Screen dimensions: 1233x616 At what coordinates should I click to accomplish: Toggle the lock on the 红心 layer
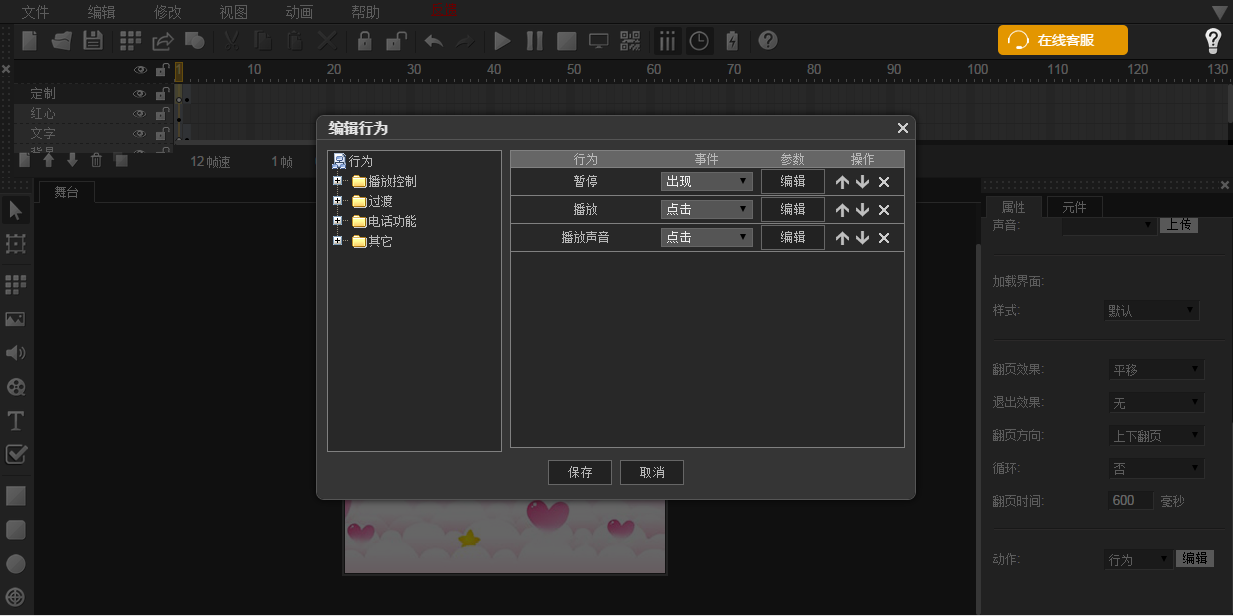pos(161,114)
